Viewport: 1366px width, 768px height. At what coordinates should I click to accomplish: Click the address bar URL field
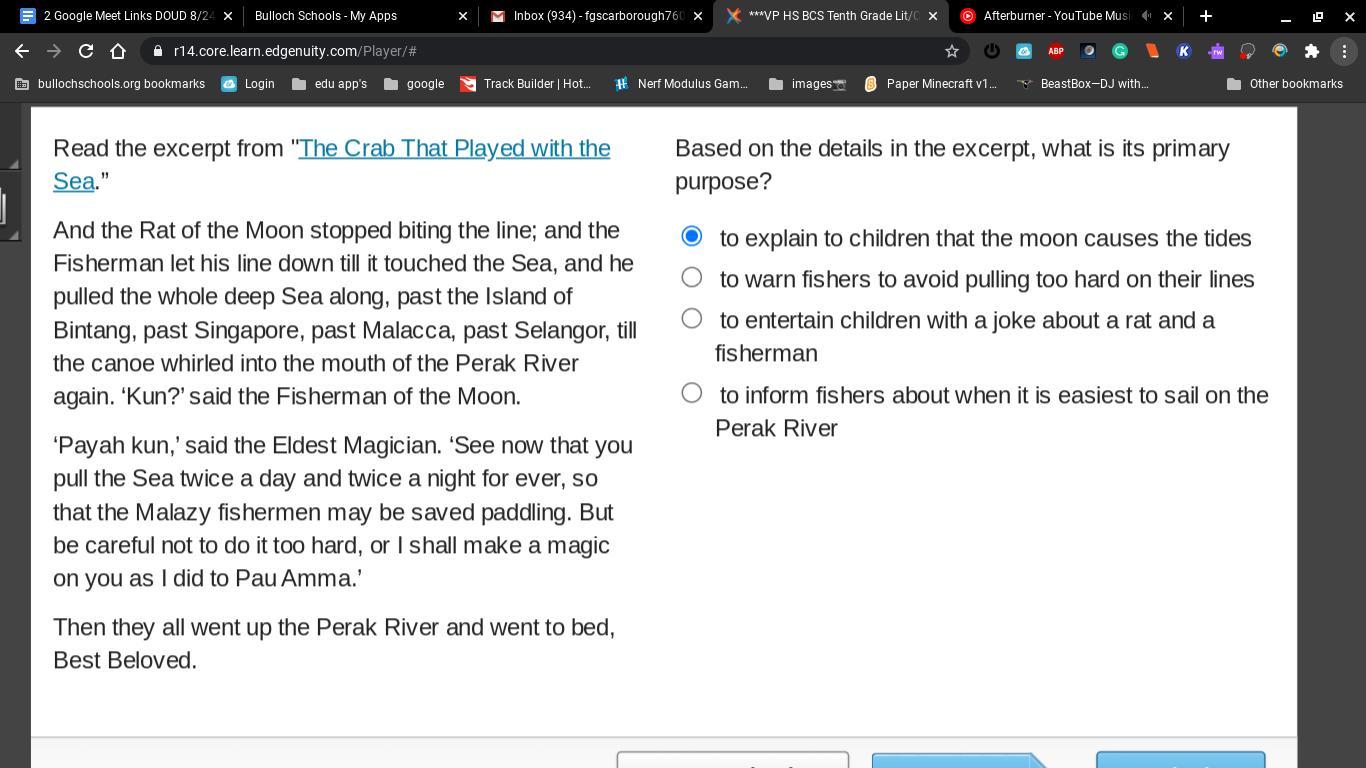point(500,51)
